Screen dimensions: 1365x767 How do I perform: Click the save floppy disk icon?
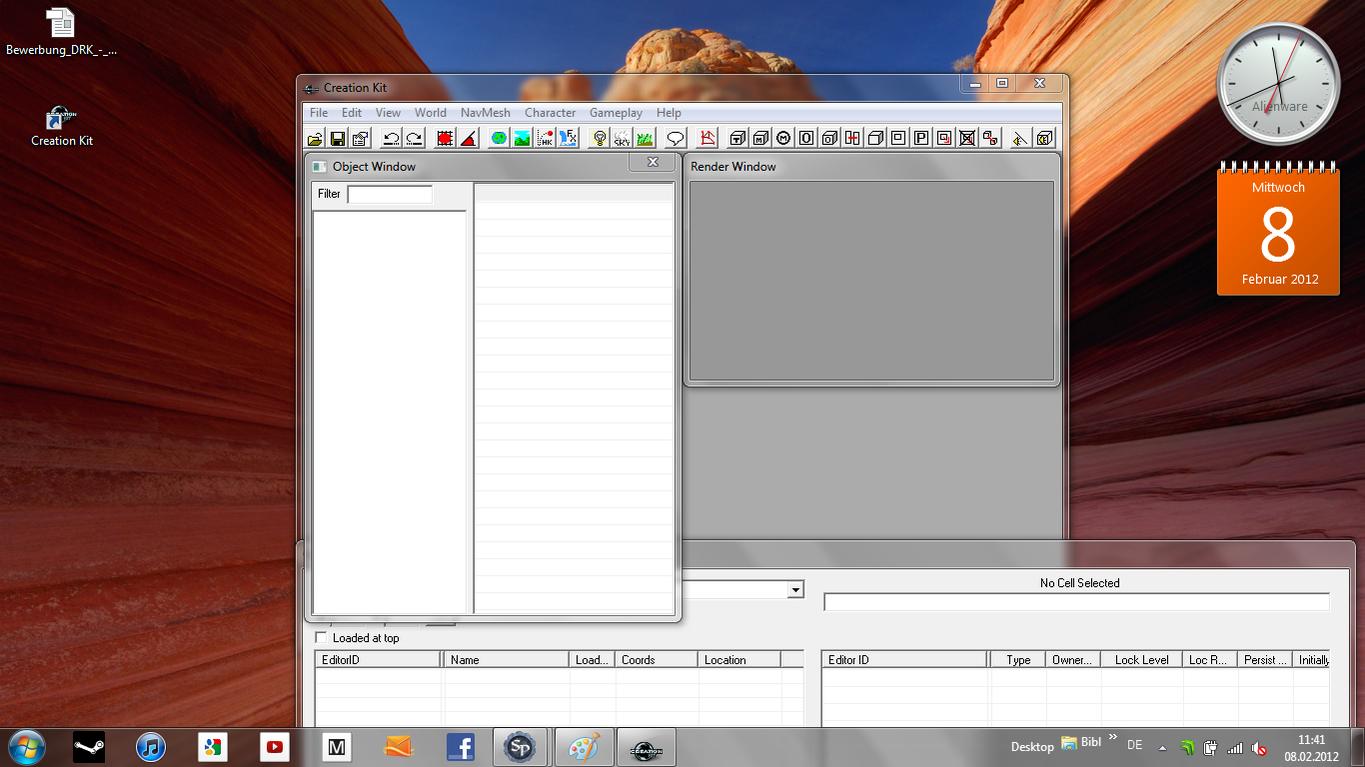(x=338, y=139)
